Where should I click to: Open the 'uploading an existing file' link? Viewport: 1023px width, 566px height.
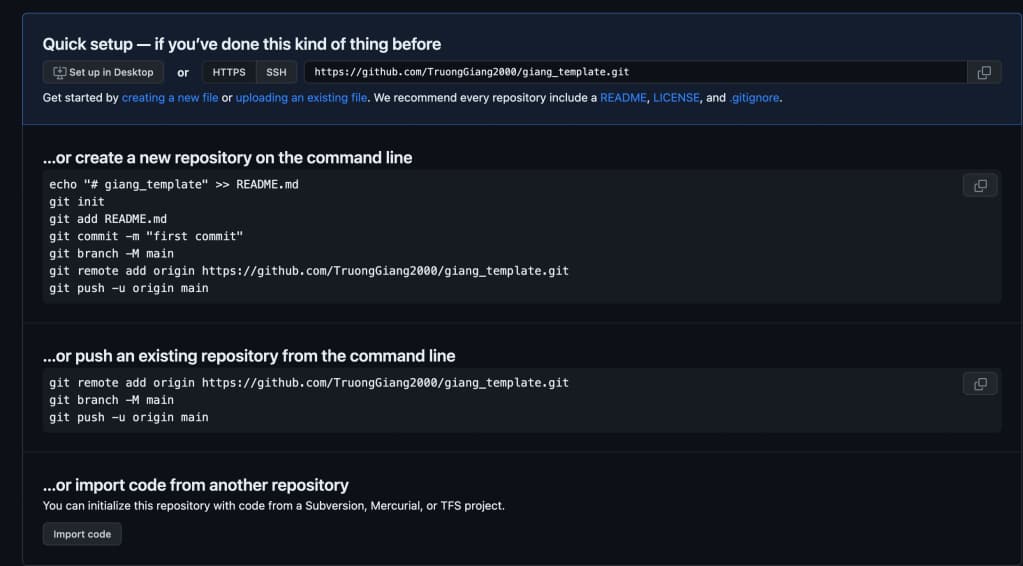click(x=301, y=98)
